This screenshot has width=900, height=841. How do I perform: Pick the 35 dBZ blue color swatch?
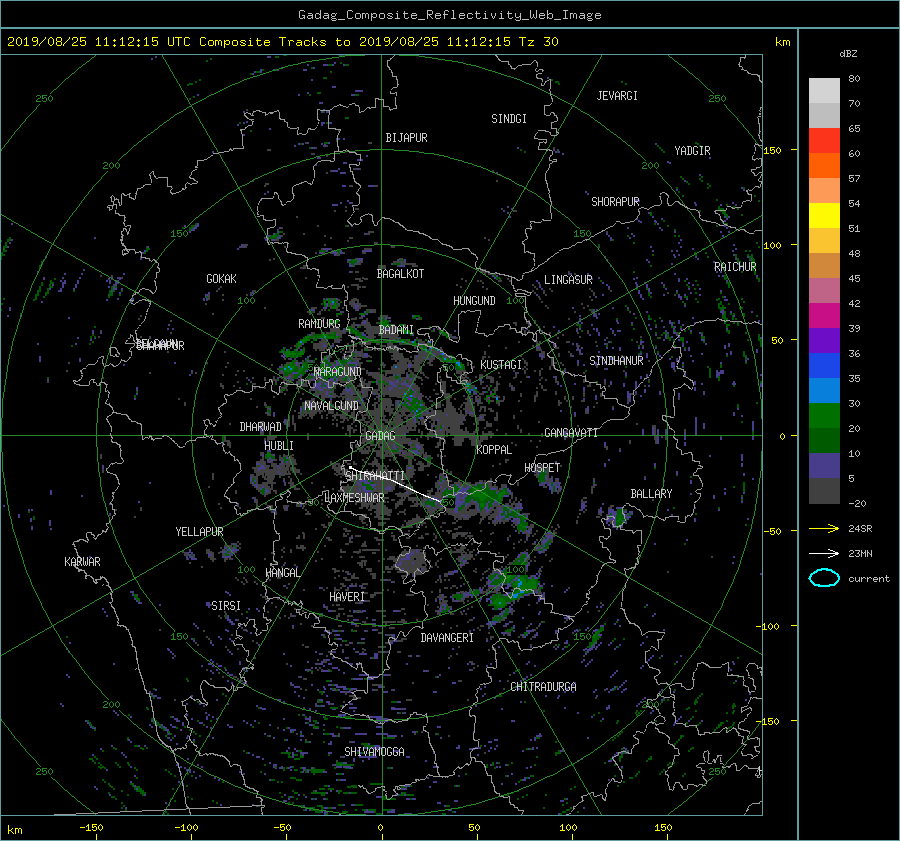(x=824, y=366)
